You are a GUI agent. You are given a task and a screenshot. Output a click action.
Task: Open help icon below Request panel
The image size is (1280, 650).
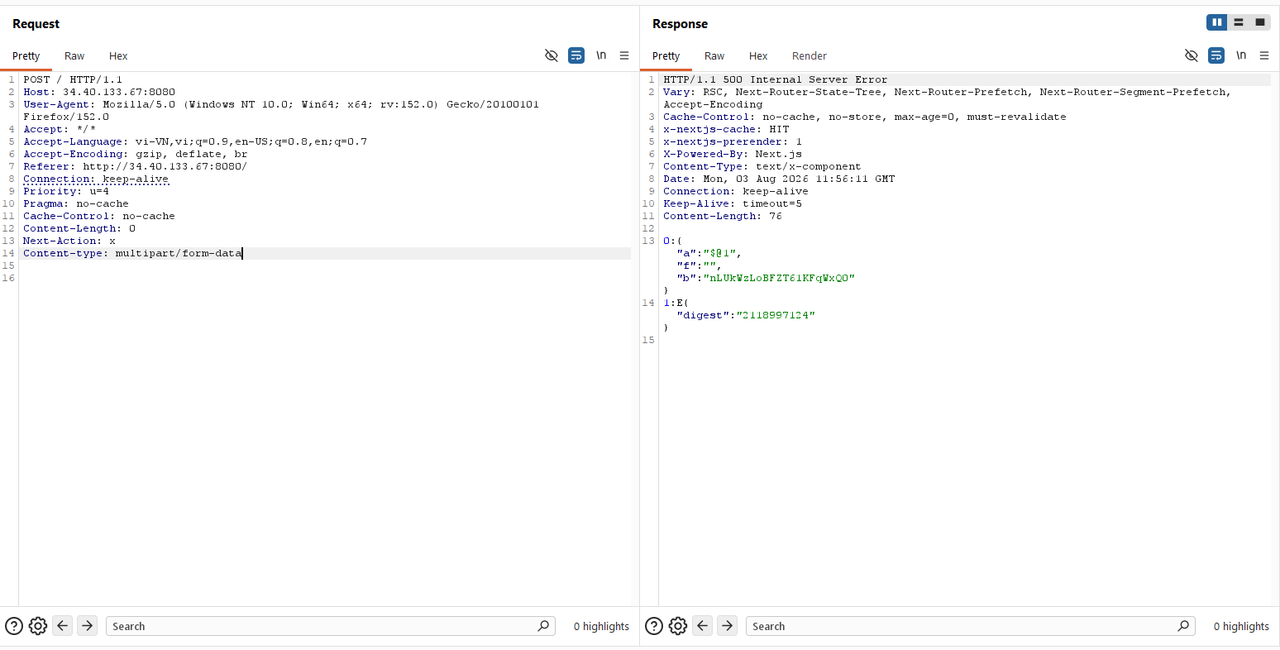pyautogui.click(x=14, y=626)
